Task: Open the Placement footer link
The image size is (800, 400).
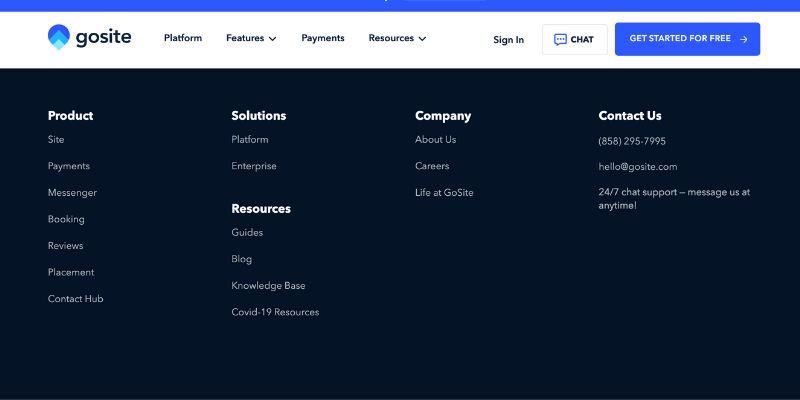Action: pyautogui.click(x=71, y=272)
